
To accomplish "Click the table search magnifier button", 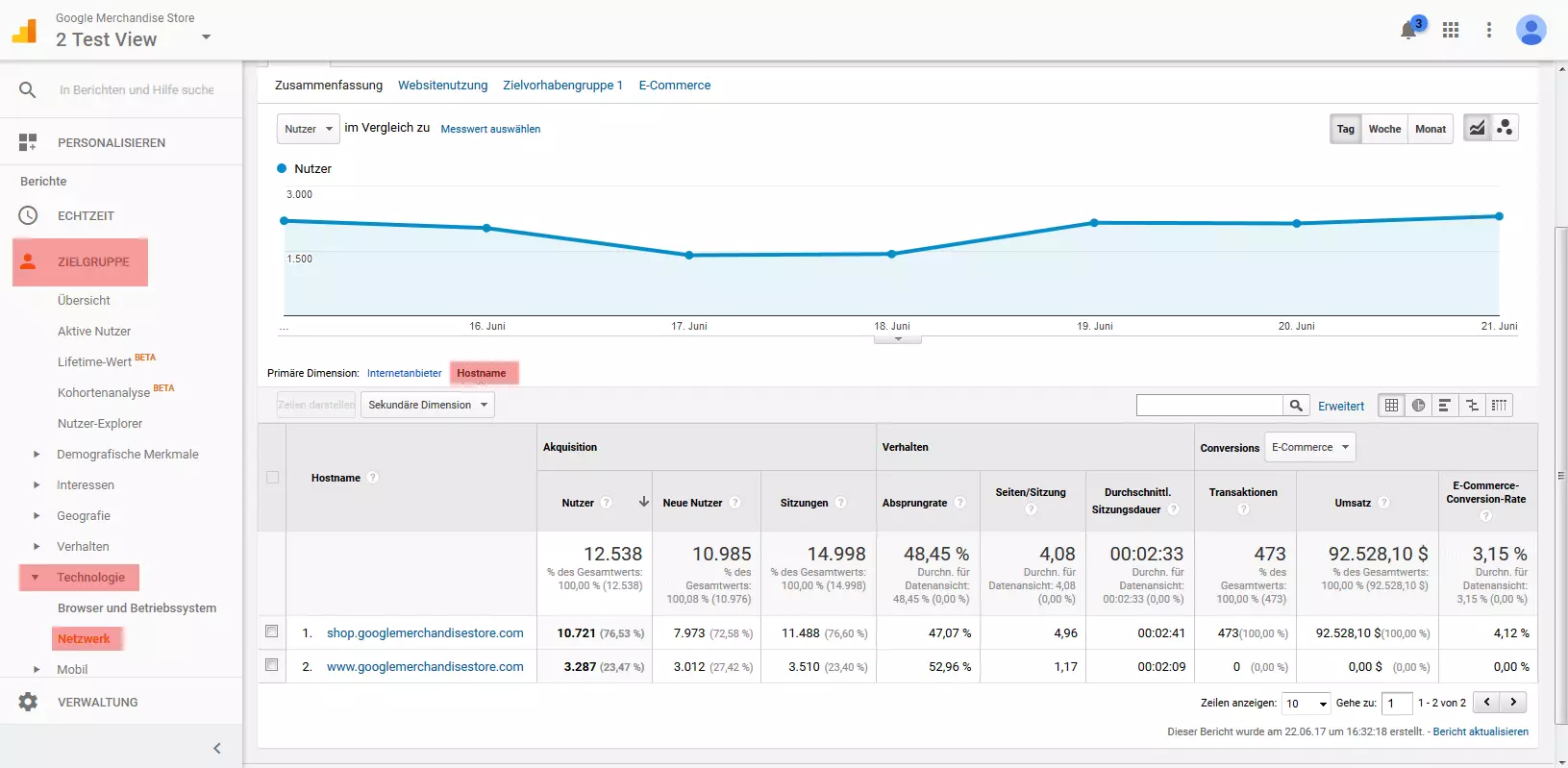I will click(x=1296, y=406).
